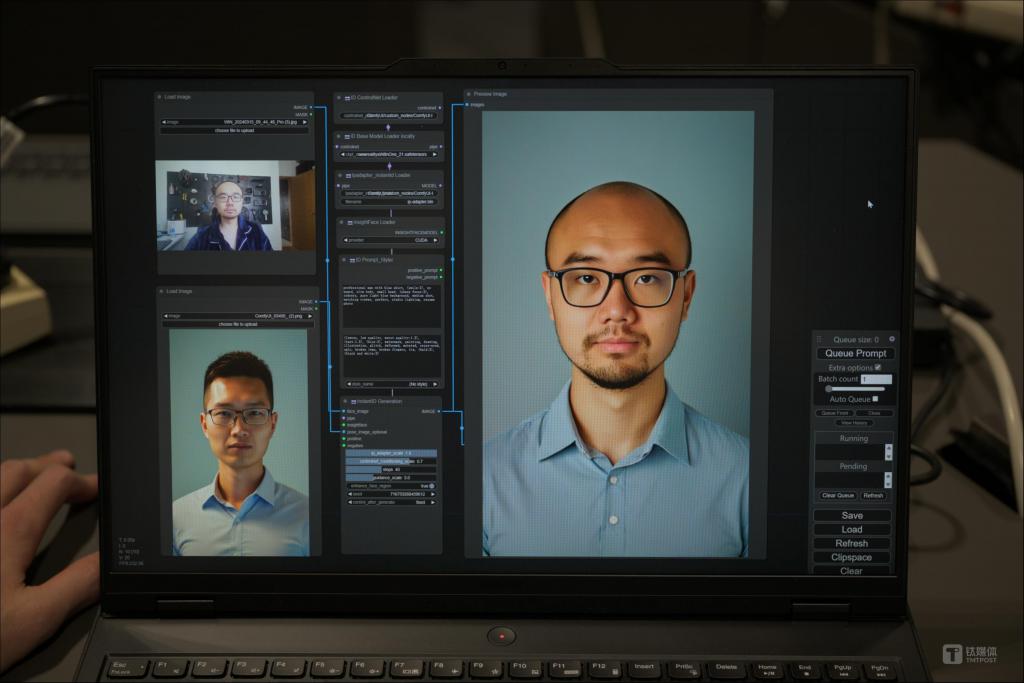1024x683 pixels.
Task: Select previous provider option
Action: [345, 240]
